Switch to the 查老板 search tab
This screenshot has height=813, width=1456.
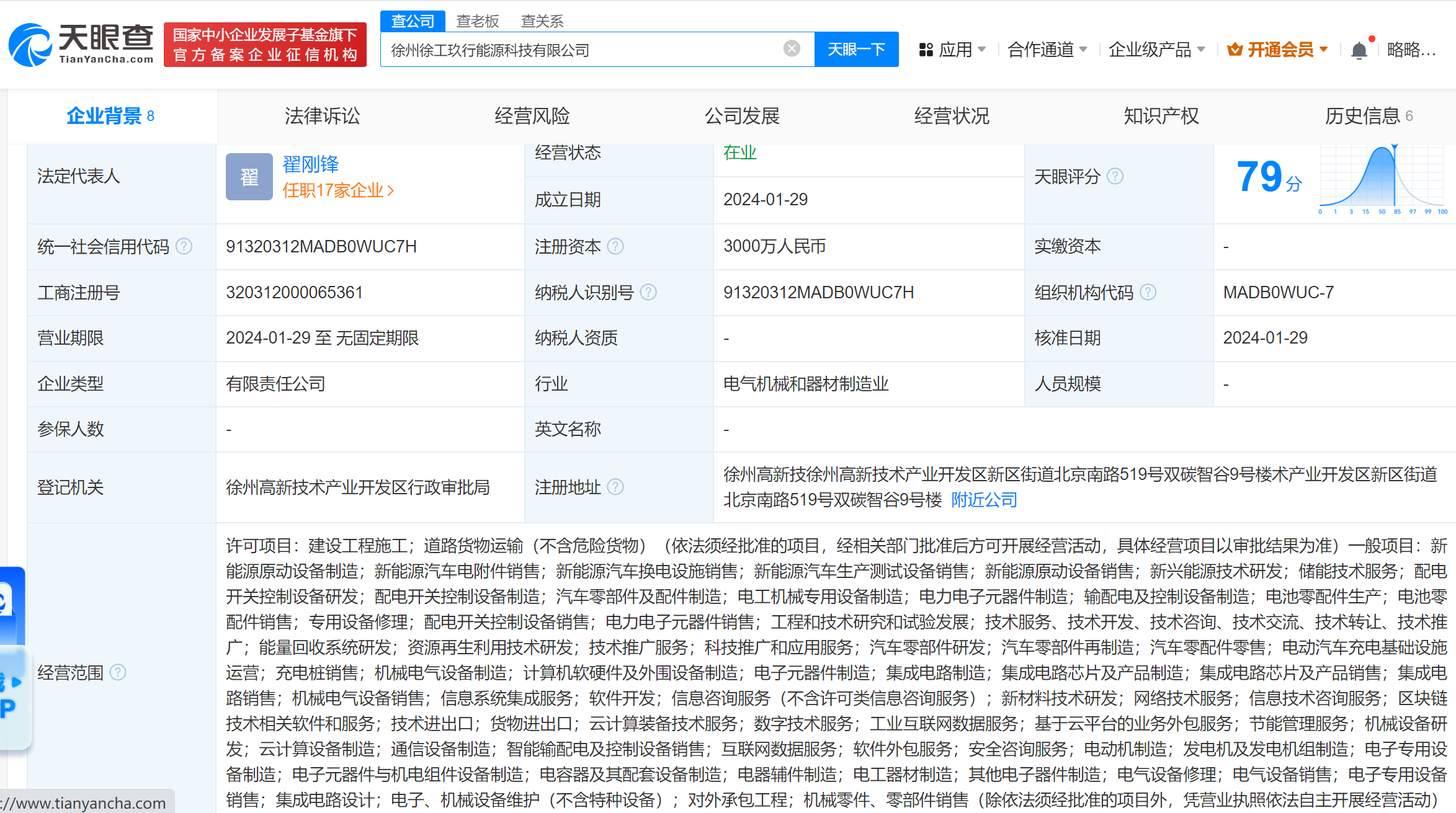[x=477, y=21]
